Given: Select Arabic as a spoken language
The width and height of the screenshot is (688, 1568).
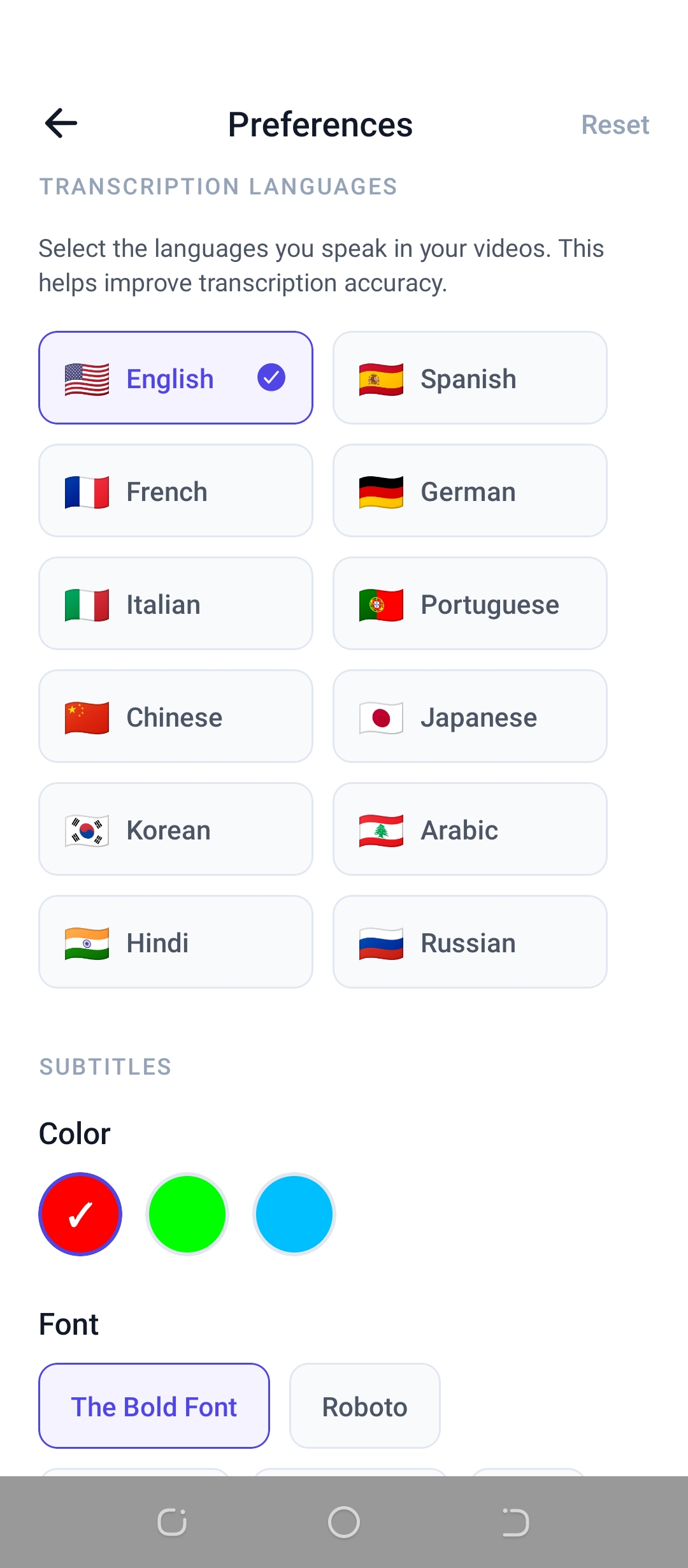Looking at the screenshot, I should (469, 829).
